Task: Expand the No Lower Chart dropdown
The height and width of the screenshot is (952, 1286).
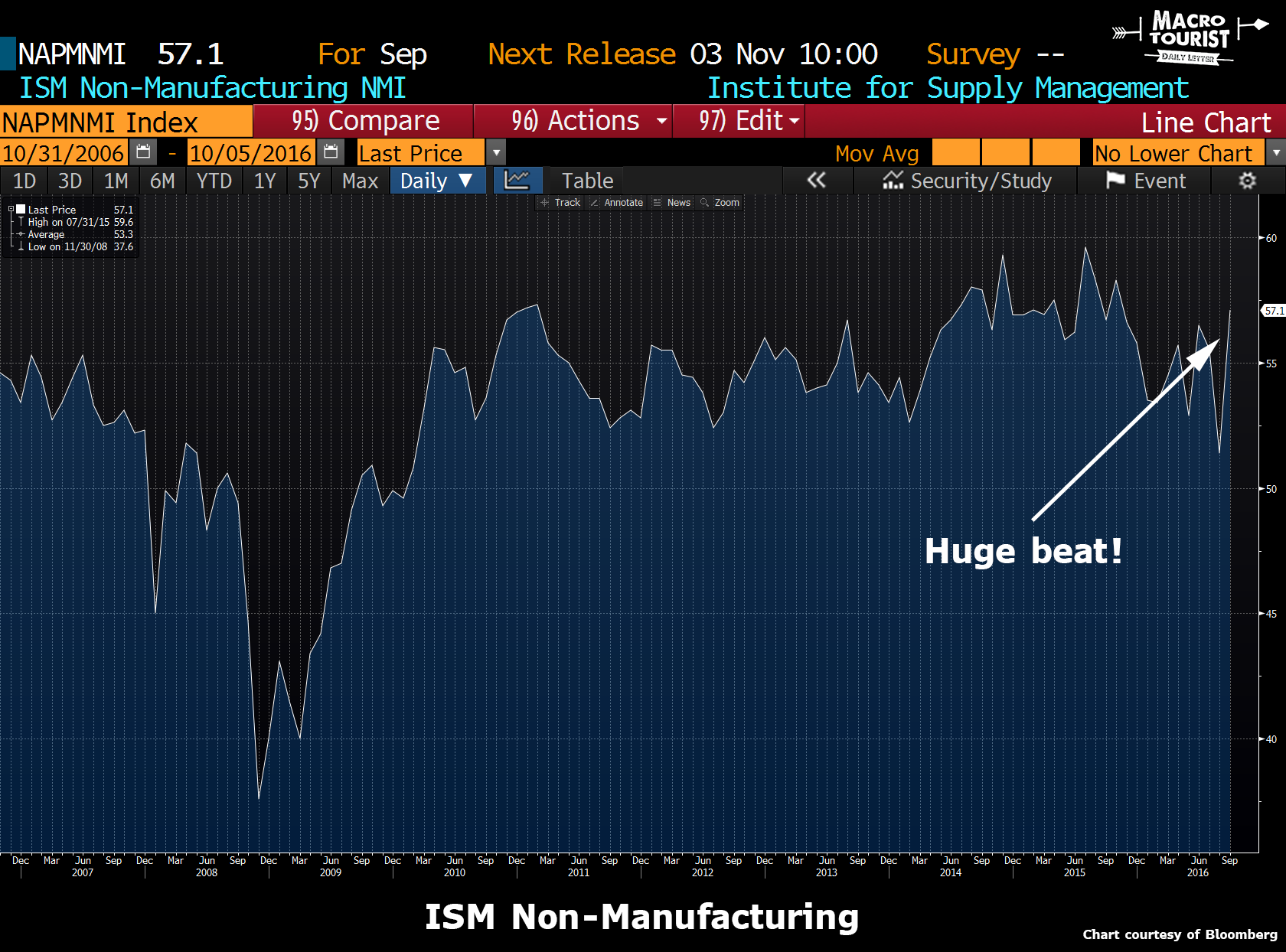Action: coord(1275,152)
